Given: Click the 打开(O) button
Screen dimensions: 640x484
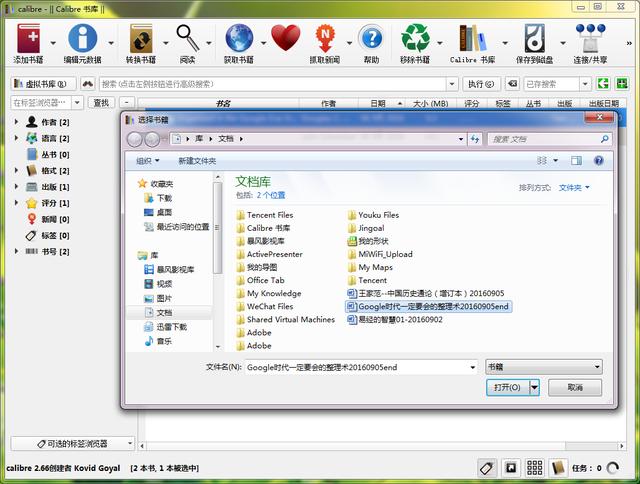Looking at the screenshot, I should (x=507, y=388).
